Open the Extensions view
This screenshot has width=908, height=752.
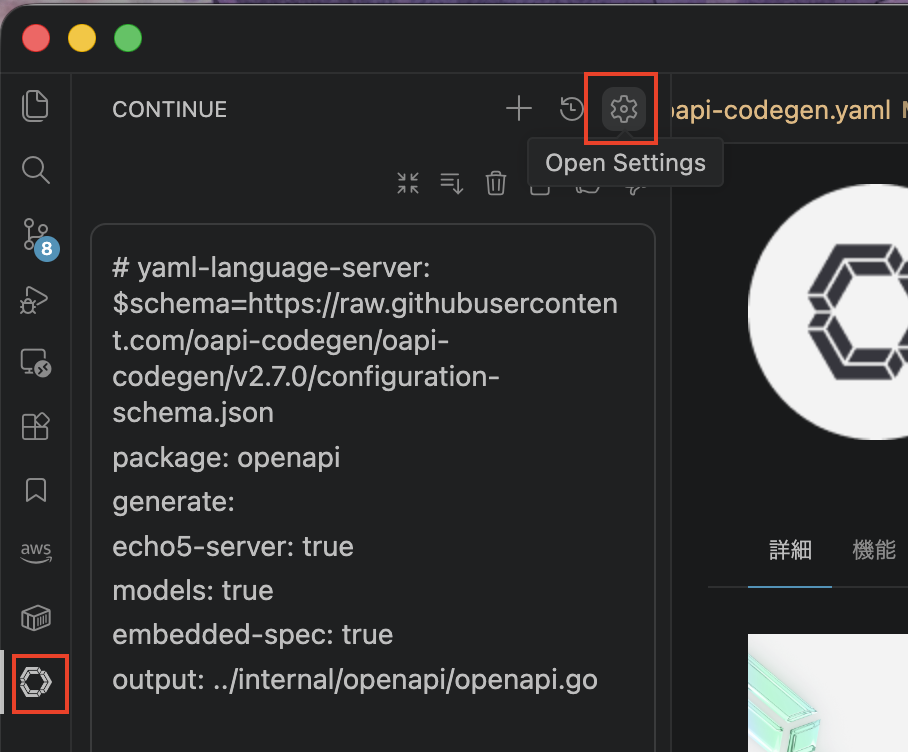click(x=35, y=426)
